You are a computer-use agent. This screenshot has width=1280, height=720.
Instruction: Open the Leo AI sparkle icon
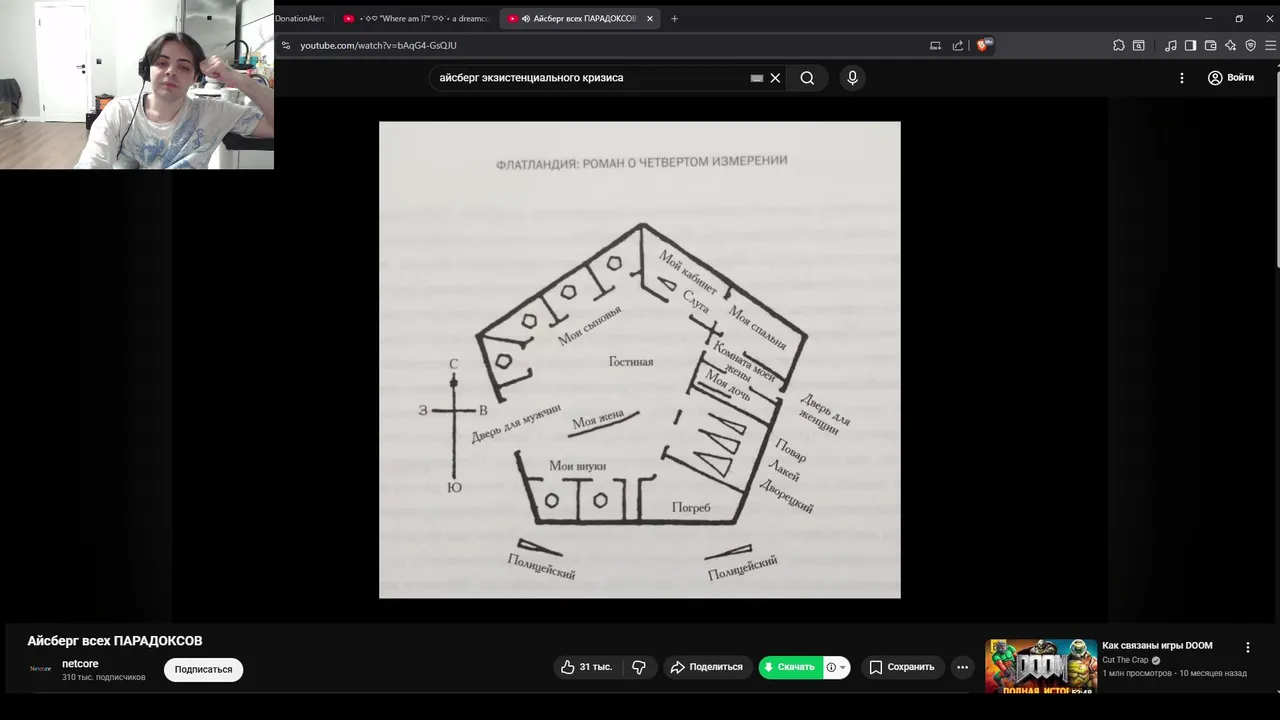pos(1230,45)
